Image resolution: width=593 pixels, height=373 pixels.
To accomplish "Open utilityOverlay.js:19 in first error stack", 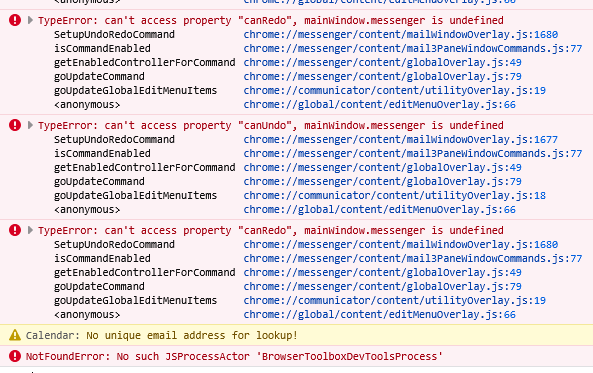I will point(394,90).
